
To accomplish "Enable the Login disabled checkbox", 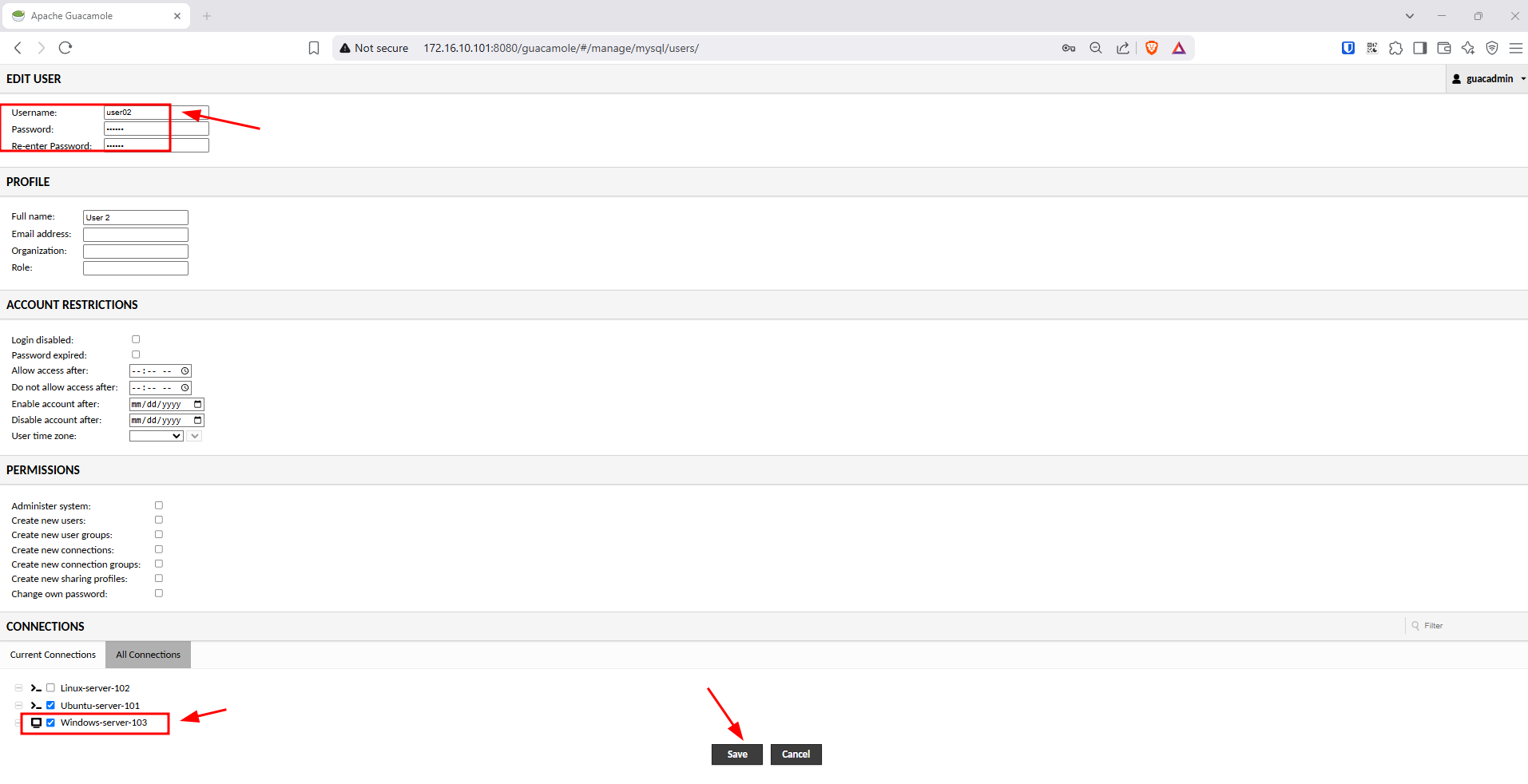I will (136, 339).
